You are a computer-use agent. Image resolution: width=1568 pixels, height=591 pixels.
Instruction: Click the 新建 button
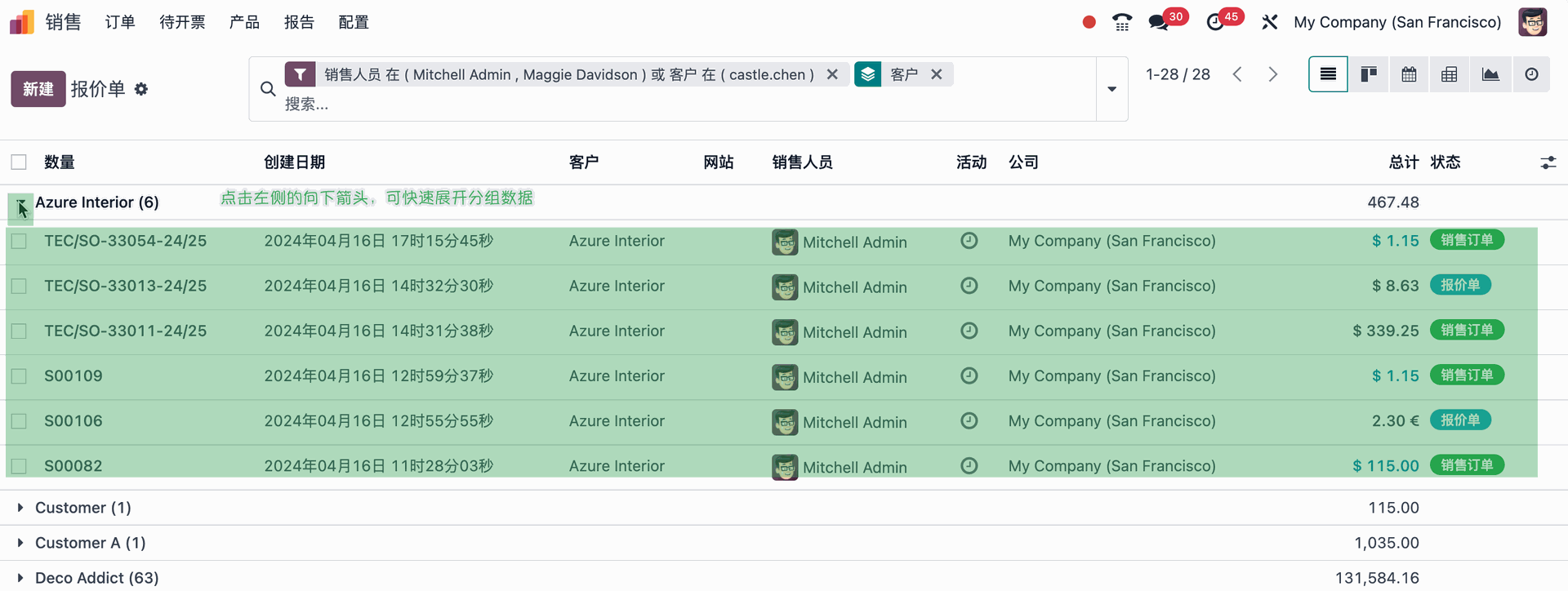[38, 89]
